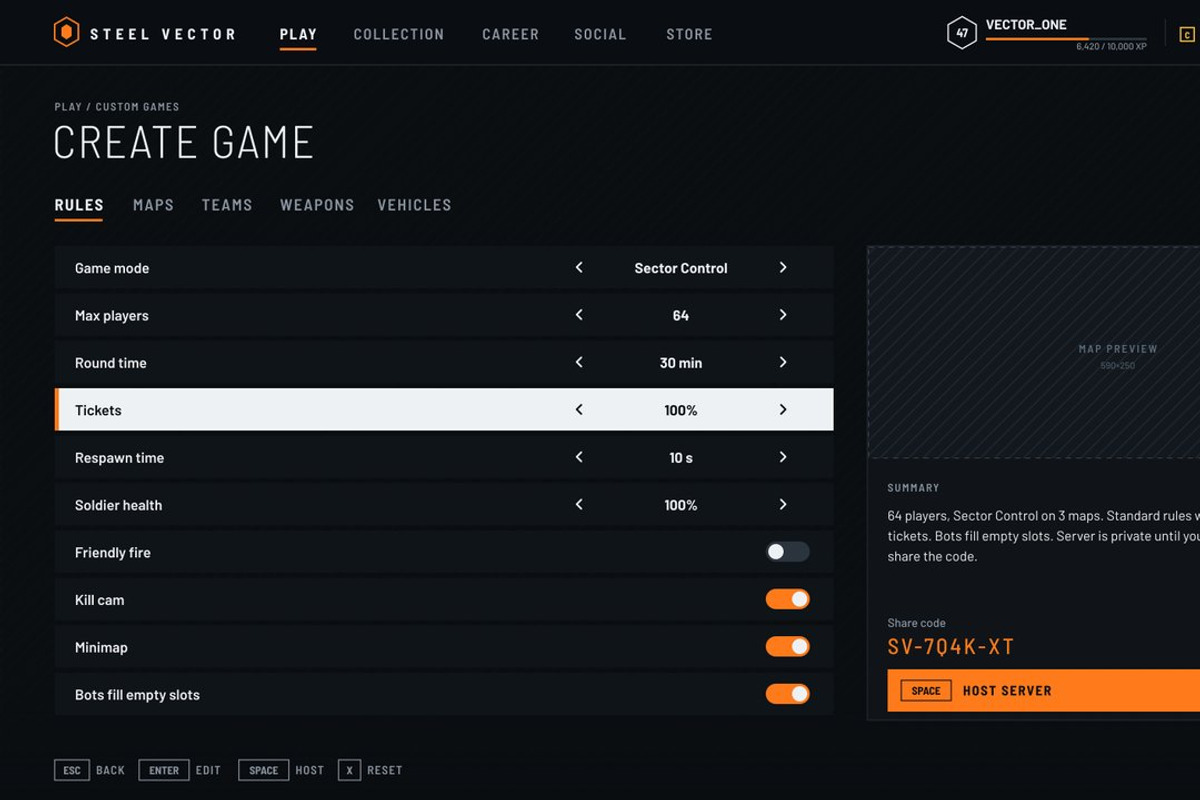Click the ESC Back button
This screenshot has height=800, width=1200.
[x=90, y=770]
